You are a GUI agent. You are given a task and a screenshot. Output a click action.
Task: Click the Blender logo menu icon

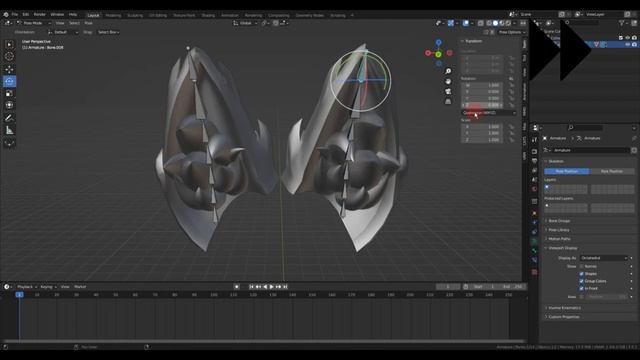pos(6,14)
